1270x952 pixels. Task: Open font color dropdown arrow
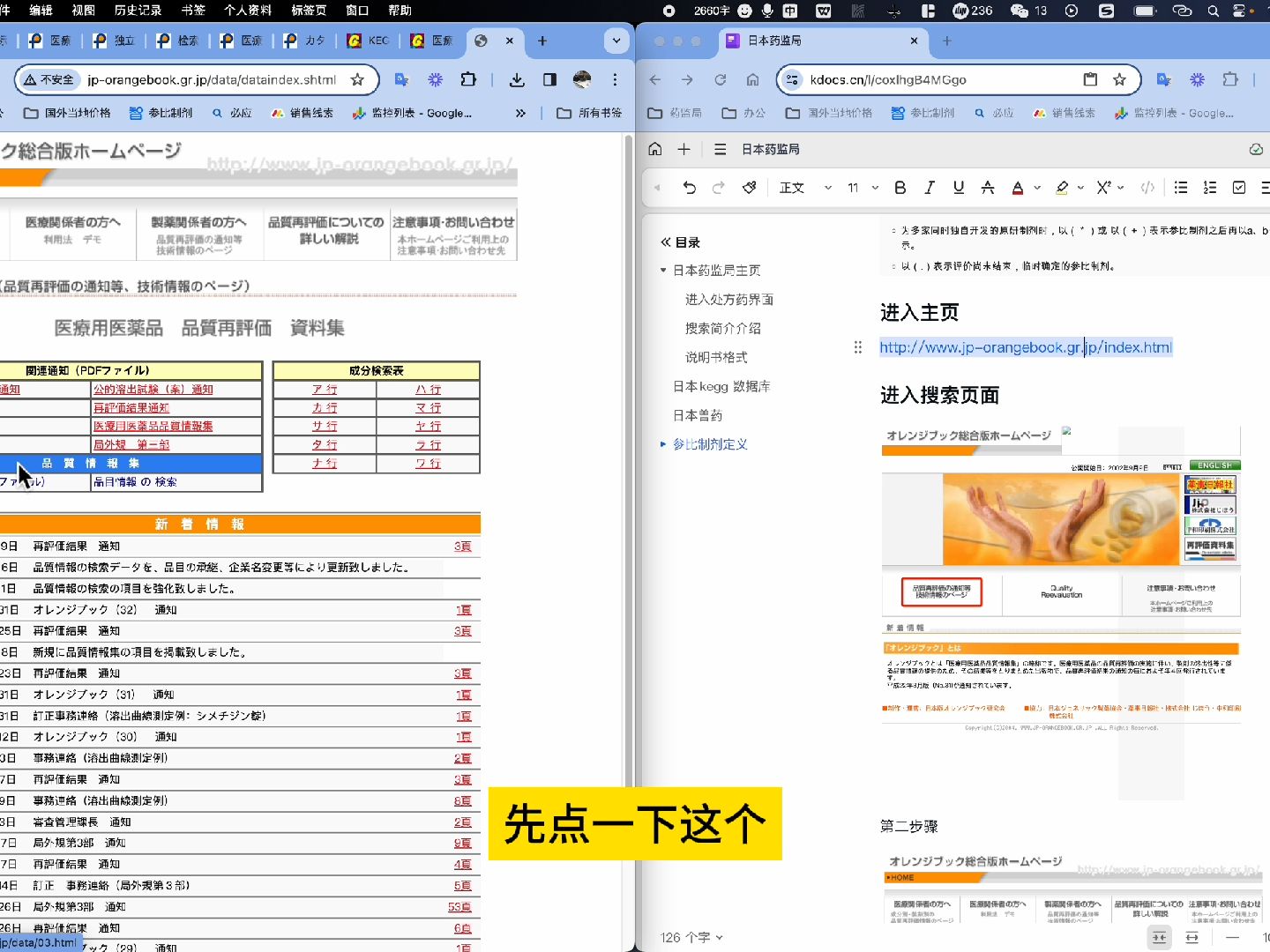(x=1037, y=187)
